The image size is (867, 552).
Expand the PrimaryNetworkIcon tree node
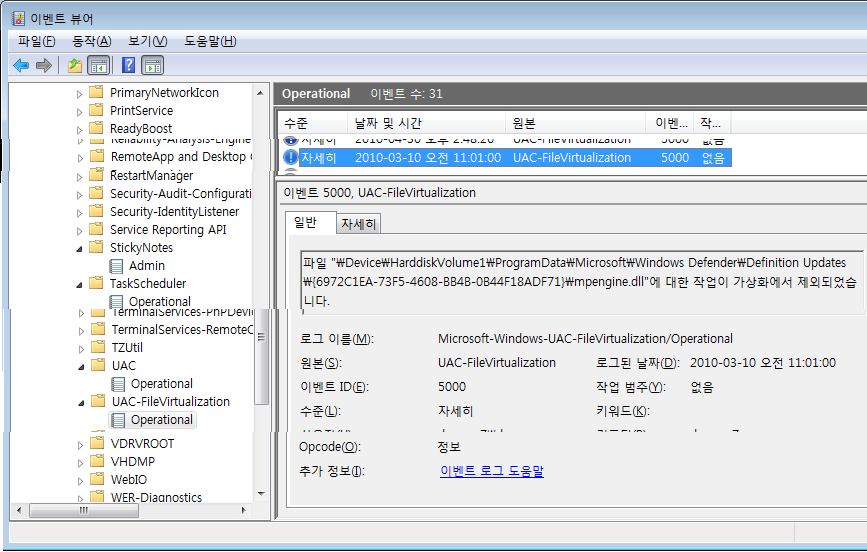point(79,94)
